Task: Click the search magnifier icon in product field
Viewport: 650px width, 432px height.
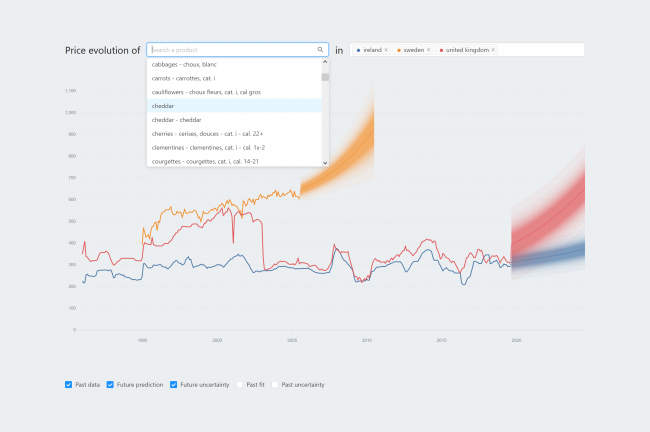Action: pos(320,49)
